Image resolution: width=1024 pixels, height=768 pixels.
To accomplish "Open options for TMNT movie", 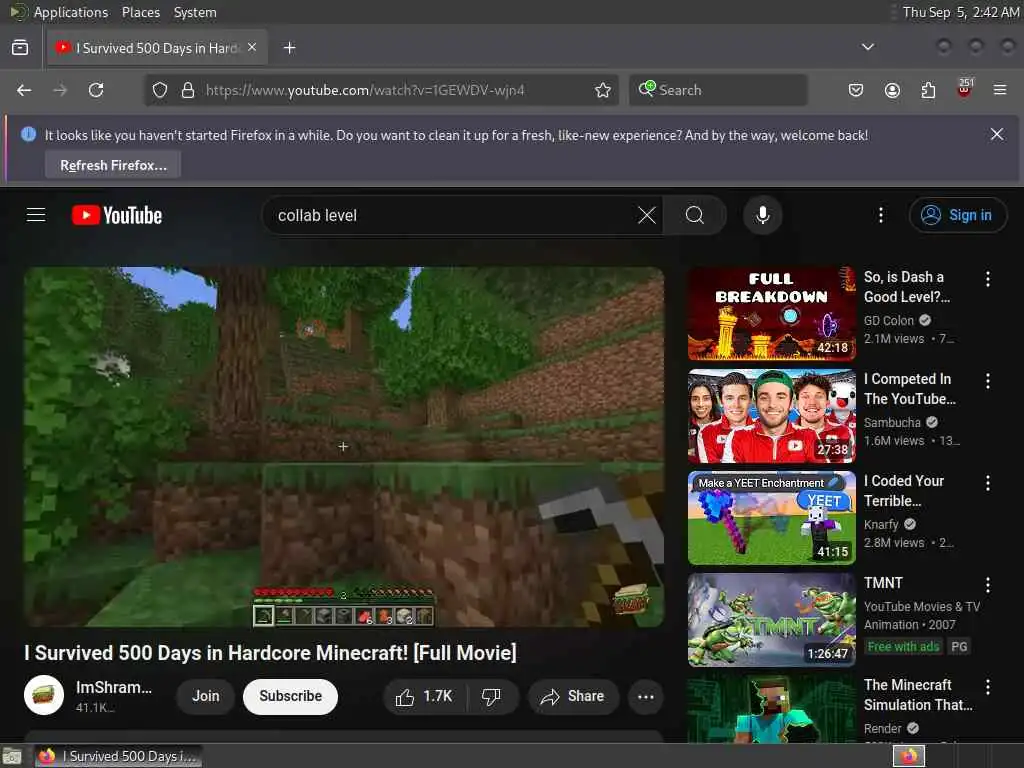I will pyautogui.click(x=987, y=585).
